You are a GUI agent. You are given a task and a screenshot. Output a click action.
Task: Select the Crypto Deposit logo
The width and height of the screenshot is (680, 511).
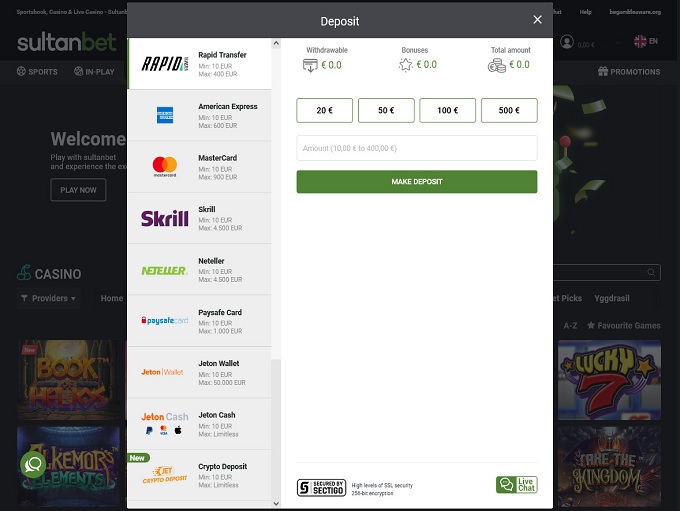[164, 475]
